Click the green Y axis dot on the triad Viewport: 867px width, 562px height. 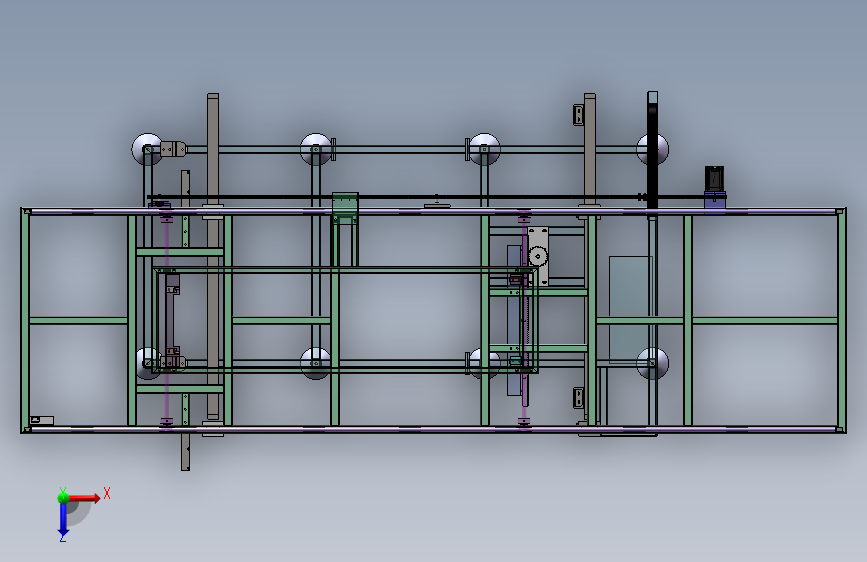[63, 498]
